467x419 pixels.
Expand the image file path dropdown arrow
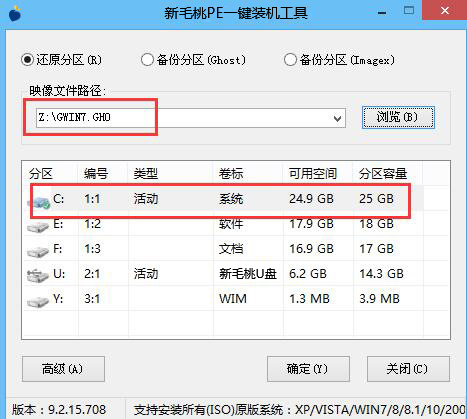click(337, 118)
